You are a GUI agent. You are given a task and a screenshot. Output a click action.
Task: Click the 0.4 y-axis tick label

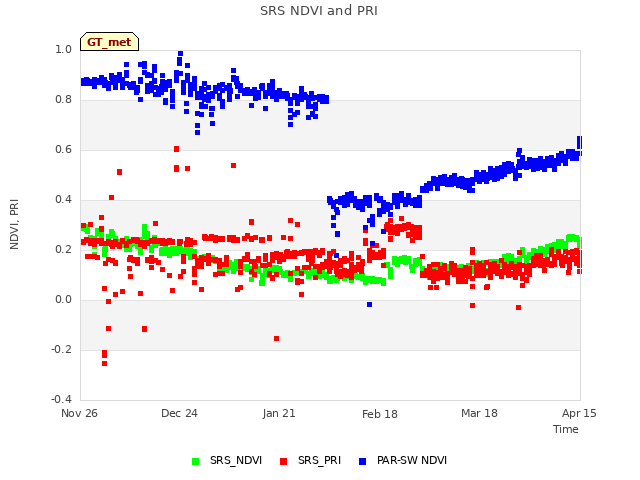click(63, 200)
